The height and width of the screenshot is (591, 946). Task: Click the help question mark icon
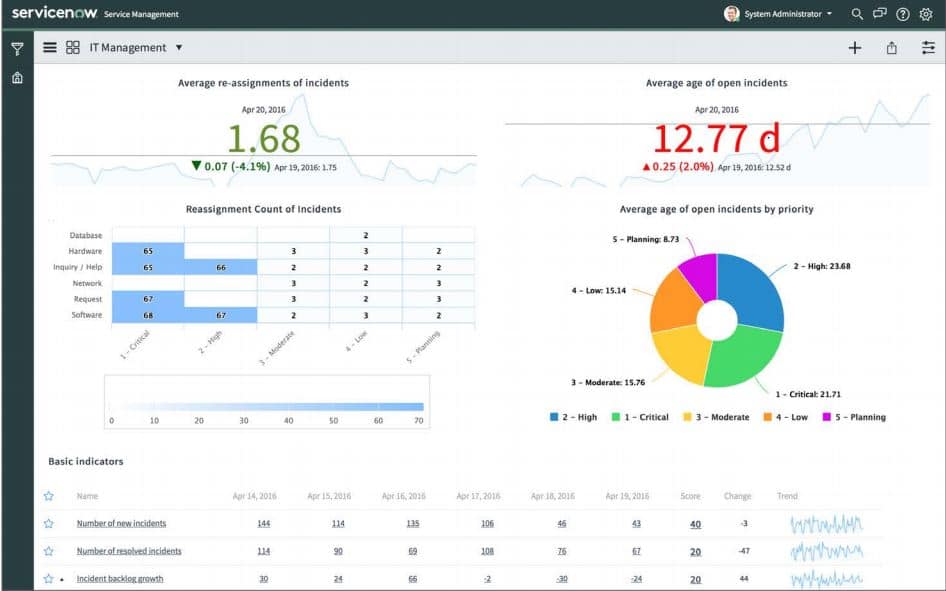click(x=903, y=14)
